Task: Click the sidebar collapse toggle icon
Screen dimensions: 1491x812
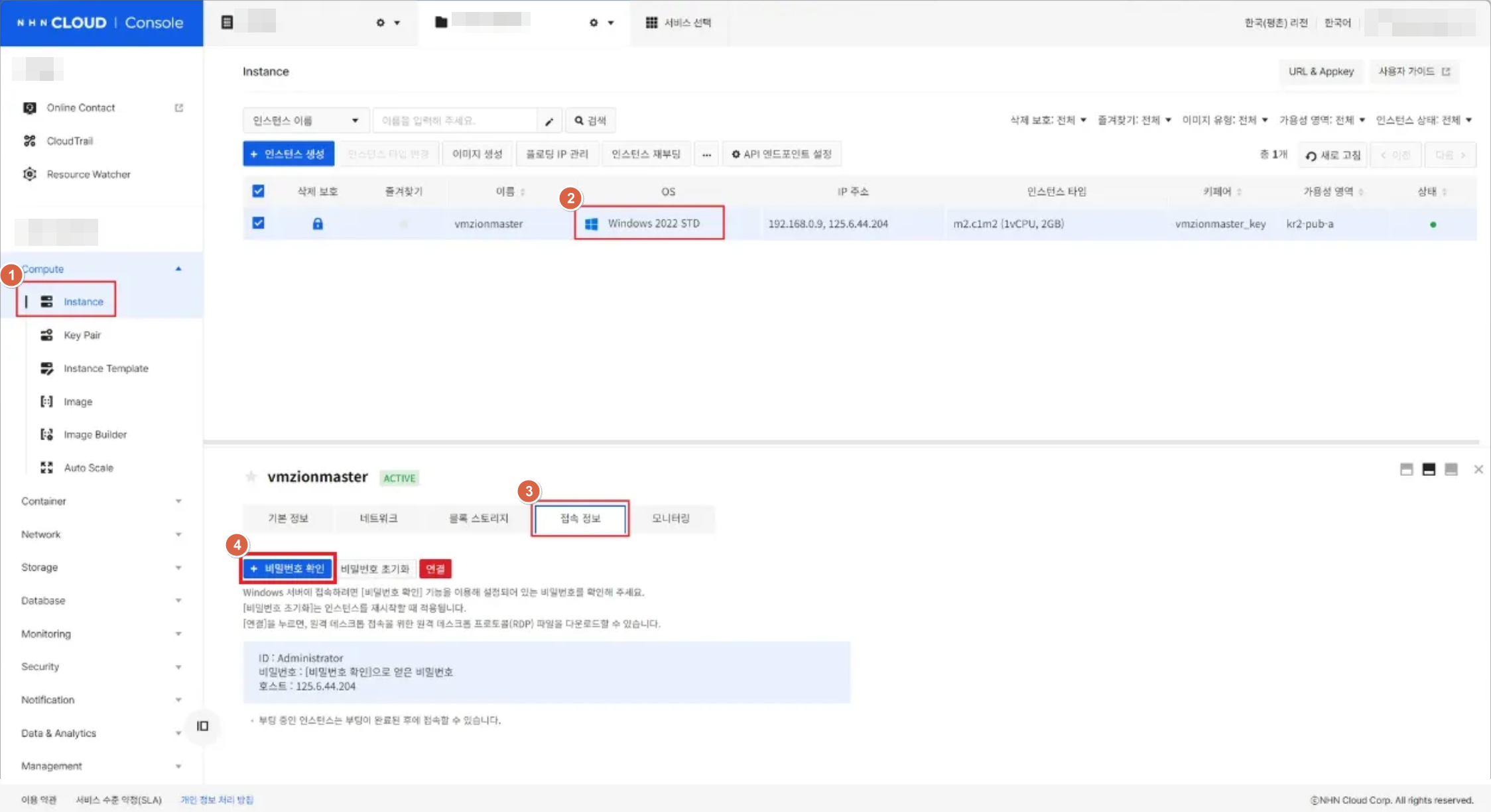Action: (x=202, y=726)
